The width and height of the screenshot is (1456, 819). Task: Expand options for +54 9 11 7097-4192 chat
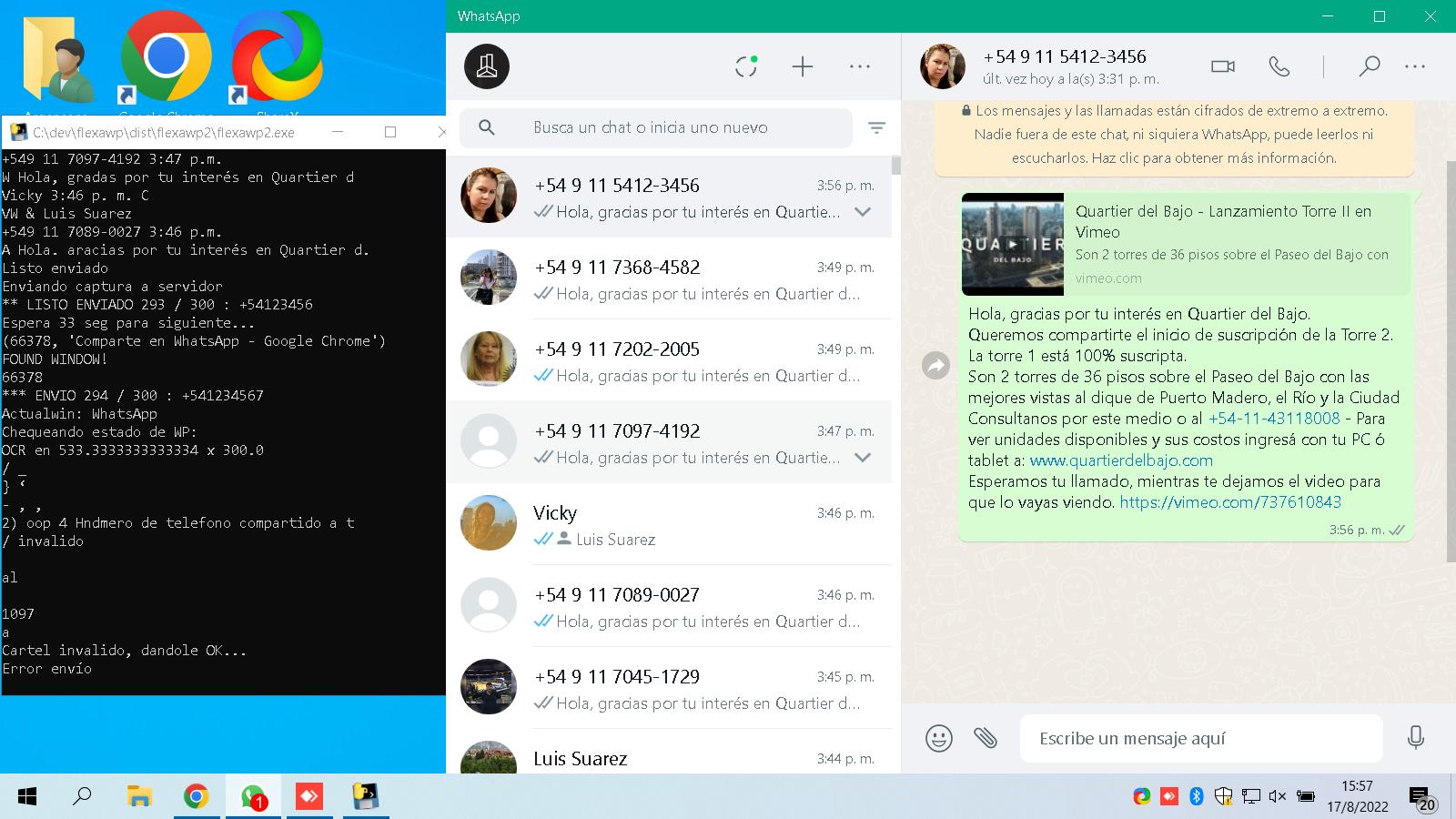[x=863, y=458]
